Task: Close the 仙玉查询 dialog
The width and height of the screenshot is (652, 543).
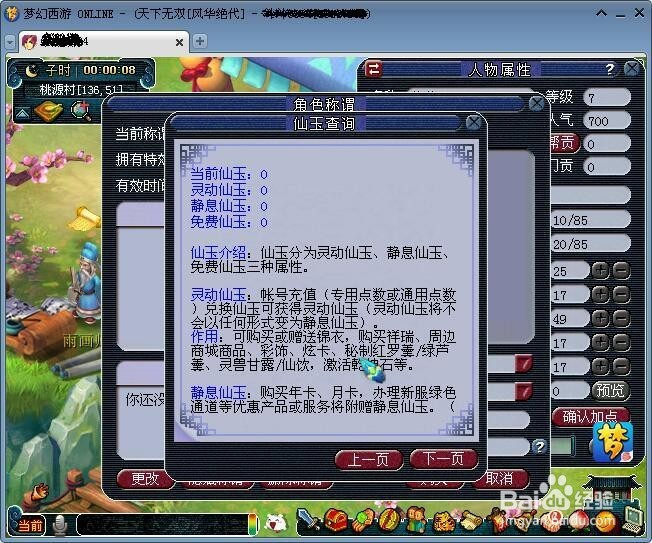Action: click(x=473, y=123)
